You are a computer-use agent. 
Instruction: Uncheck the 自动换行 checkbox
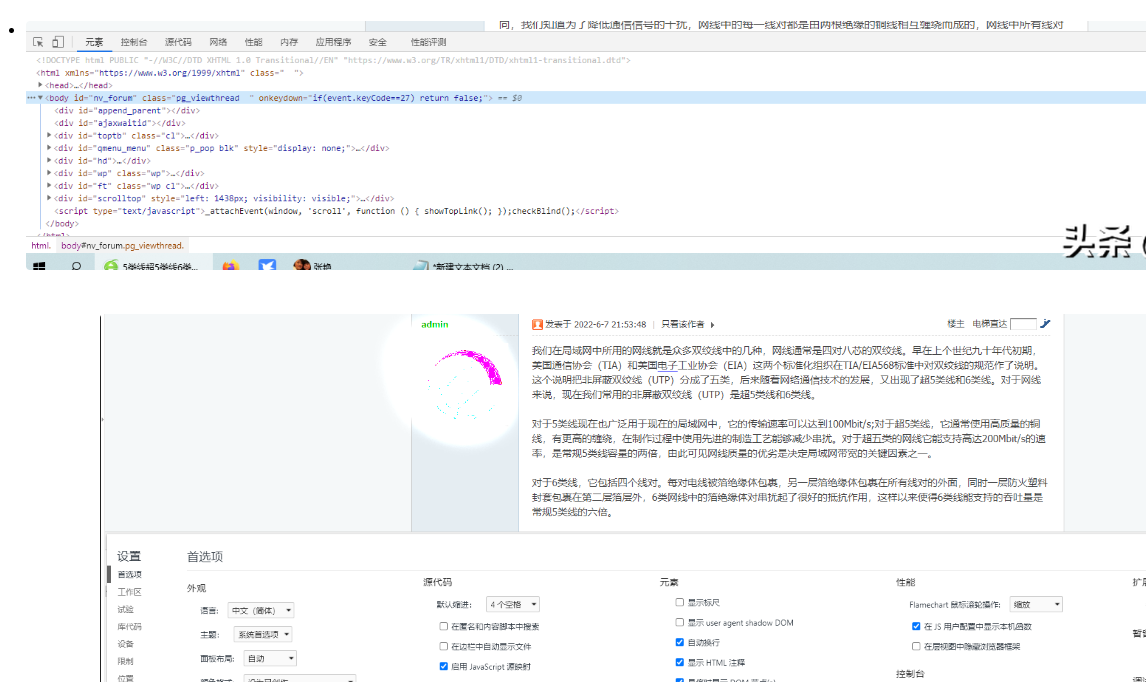680,642
